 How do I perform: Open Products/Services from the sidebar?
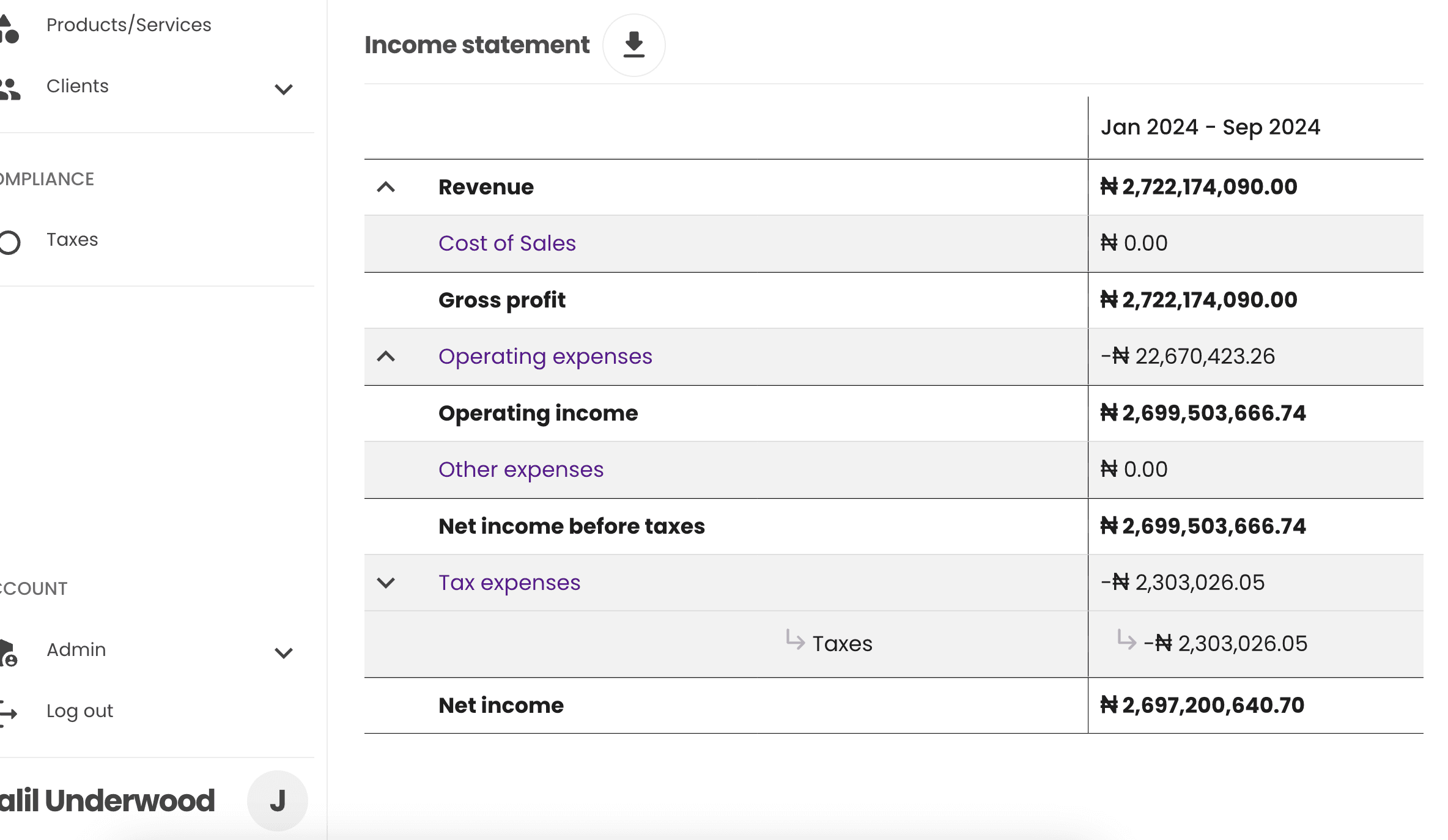point(128,25)
